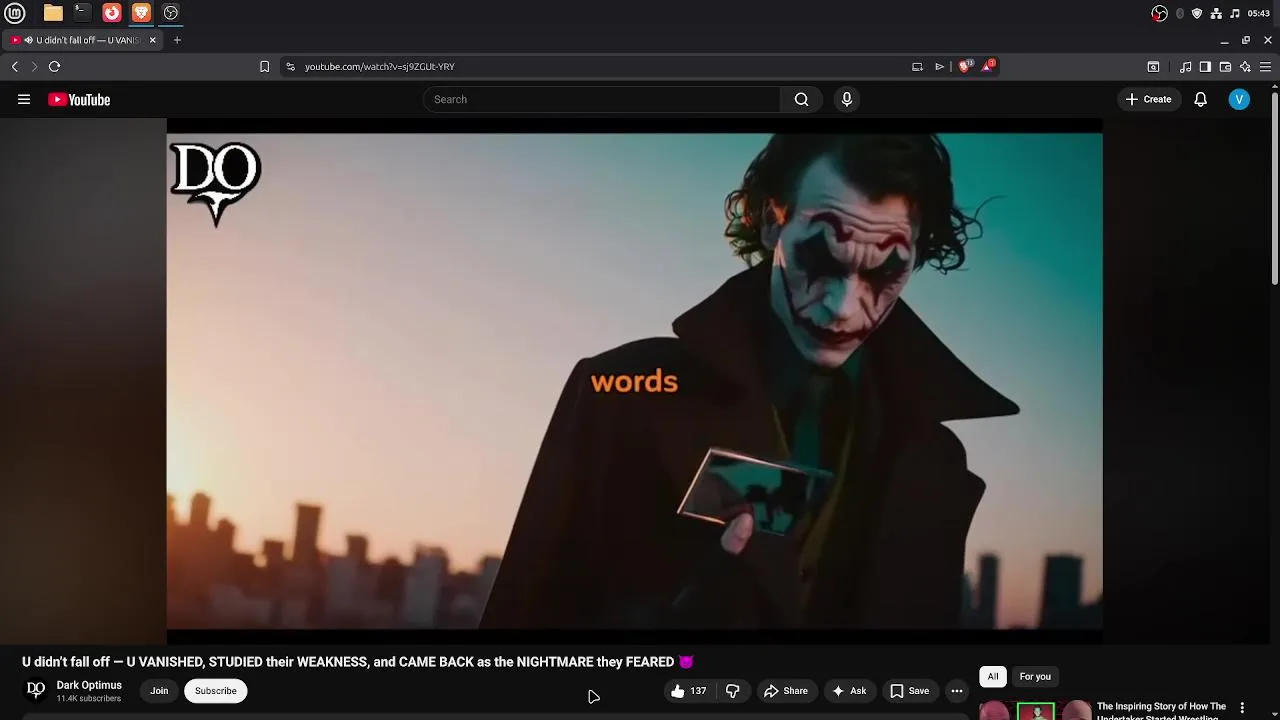Select the For you filter chip
Screen dimensions: 1280x720
coord(1035,677)
